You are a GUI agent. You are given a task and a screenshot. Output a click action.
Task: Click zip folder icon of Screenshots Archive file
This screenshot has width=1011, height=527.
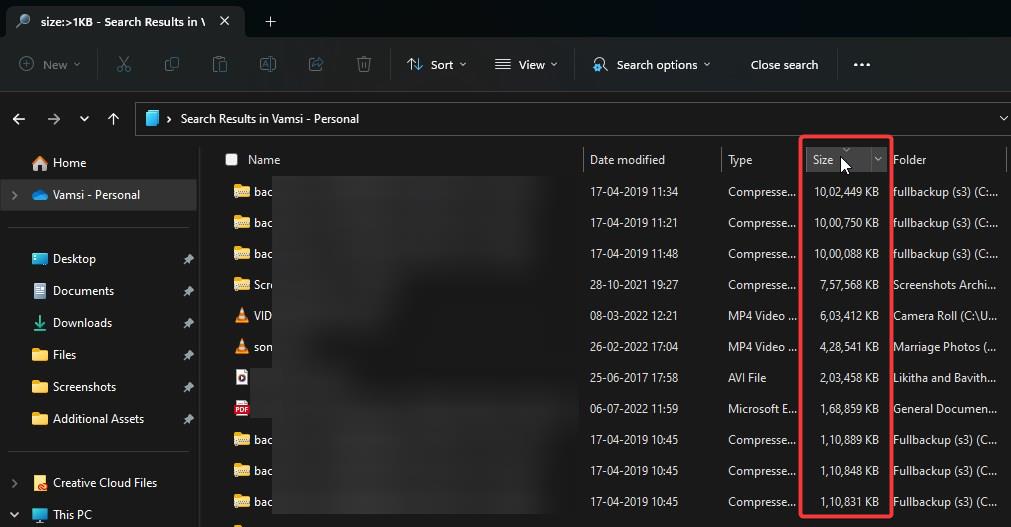click(x=242, y=284)
